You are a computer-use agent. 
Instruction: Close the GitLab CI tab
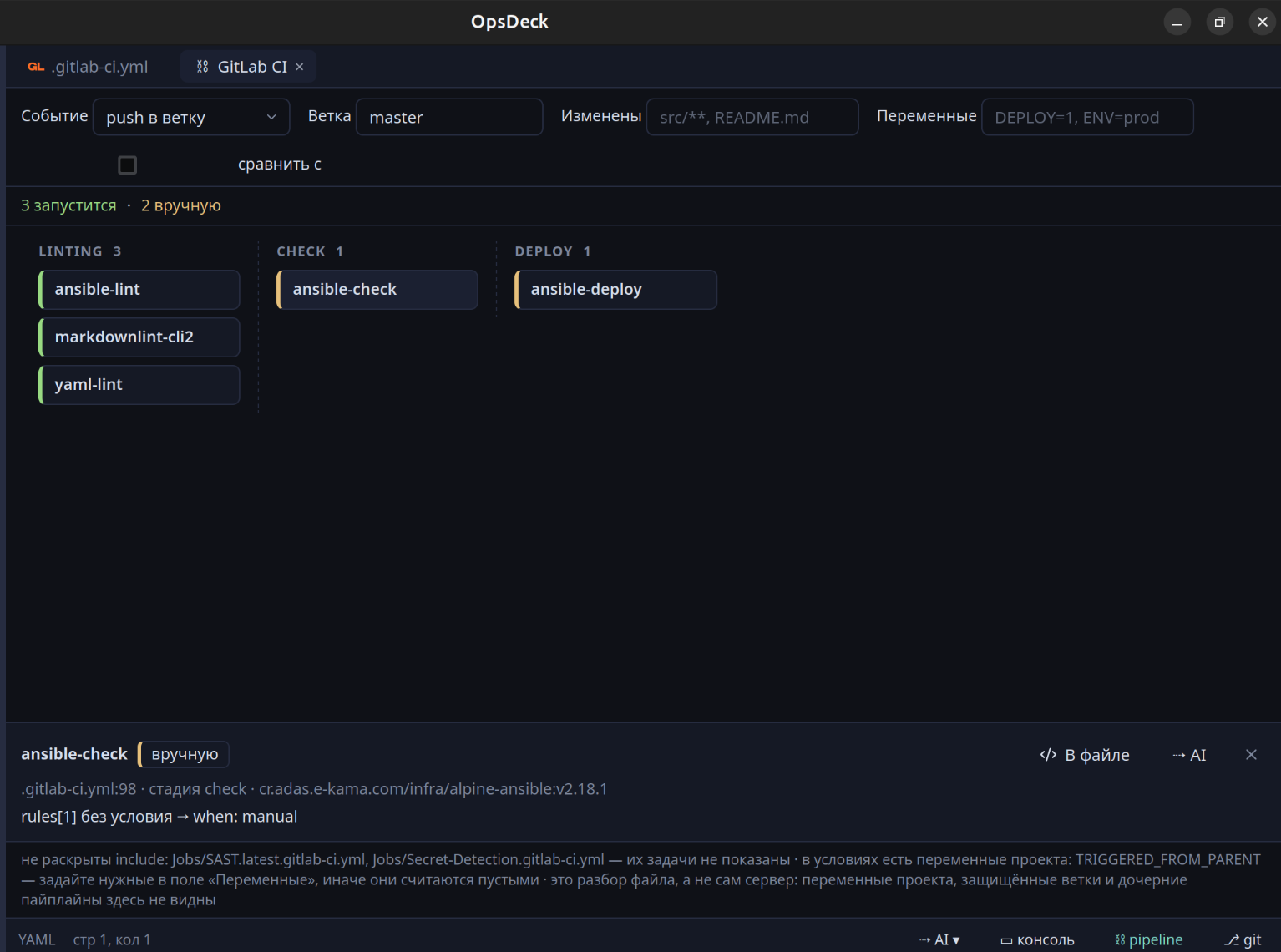pyautogui.click(x=300, y=67)
